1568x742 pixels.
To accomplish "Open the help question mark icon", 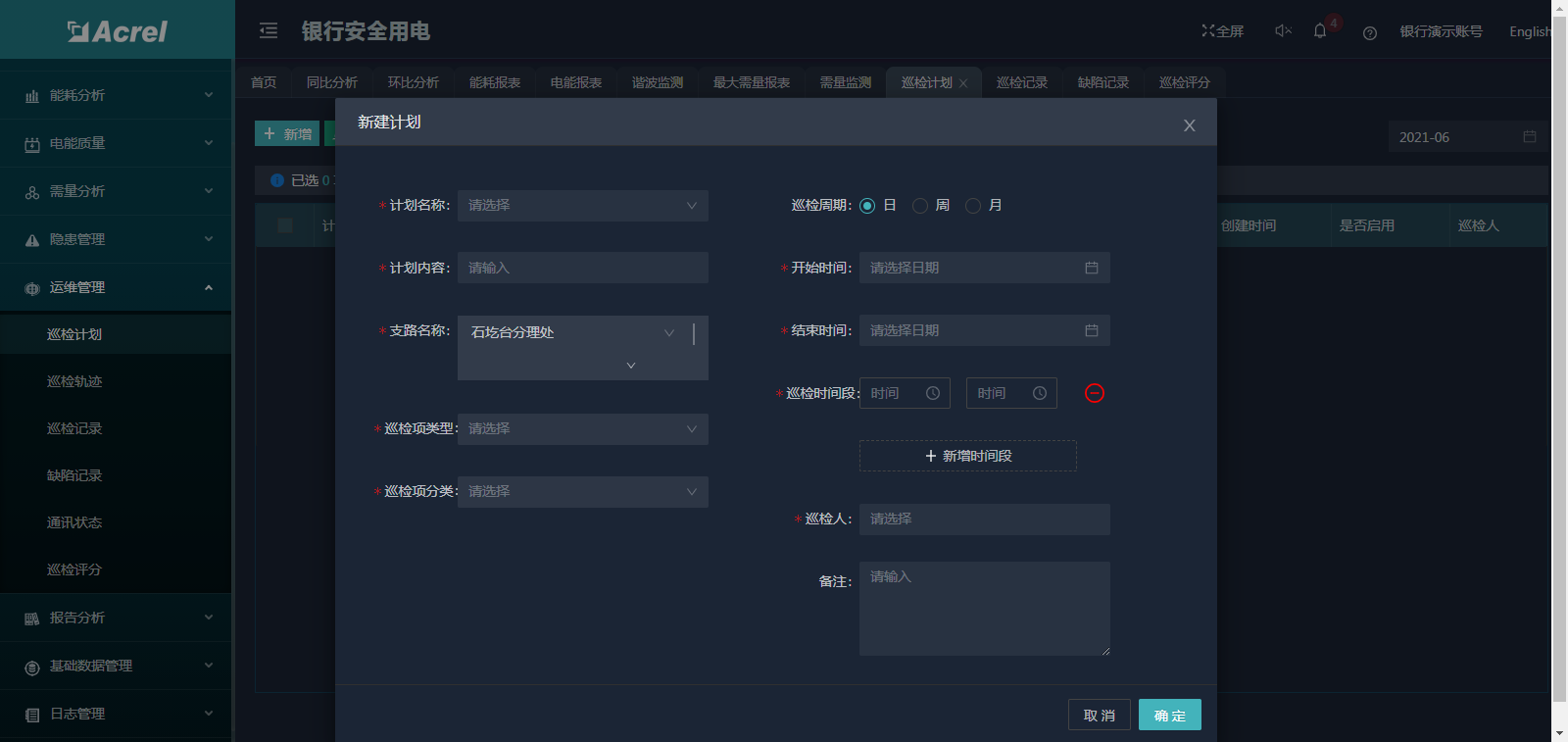I will click(x=1370, y=33).
